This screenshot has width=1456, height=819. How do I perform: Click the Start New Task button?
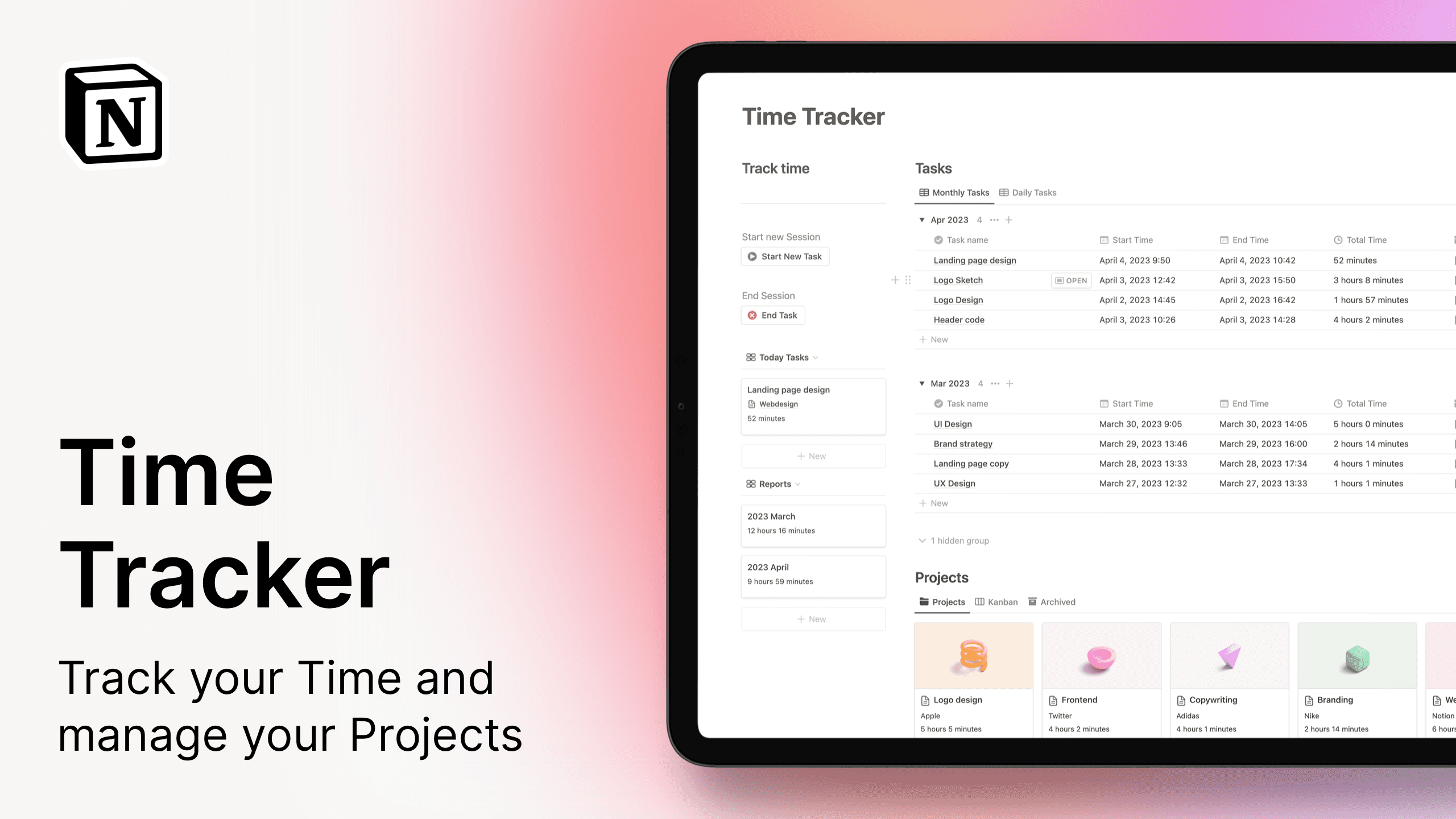(786, 256)
